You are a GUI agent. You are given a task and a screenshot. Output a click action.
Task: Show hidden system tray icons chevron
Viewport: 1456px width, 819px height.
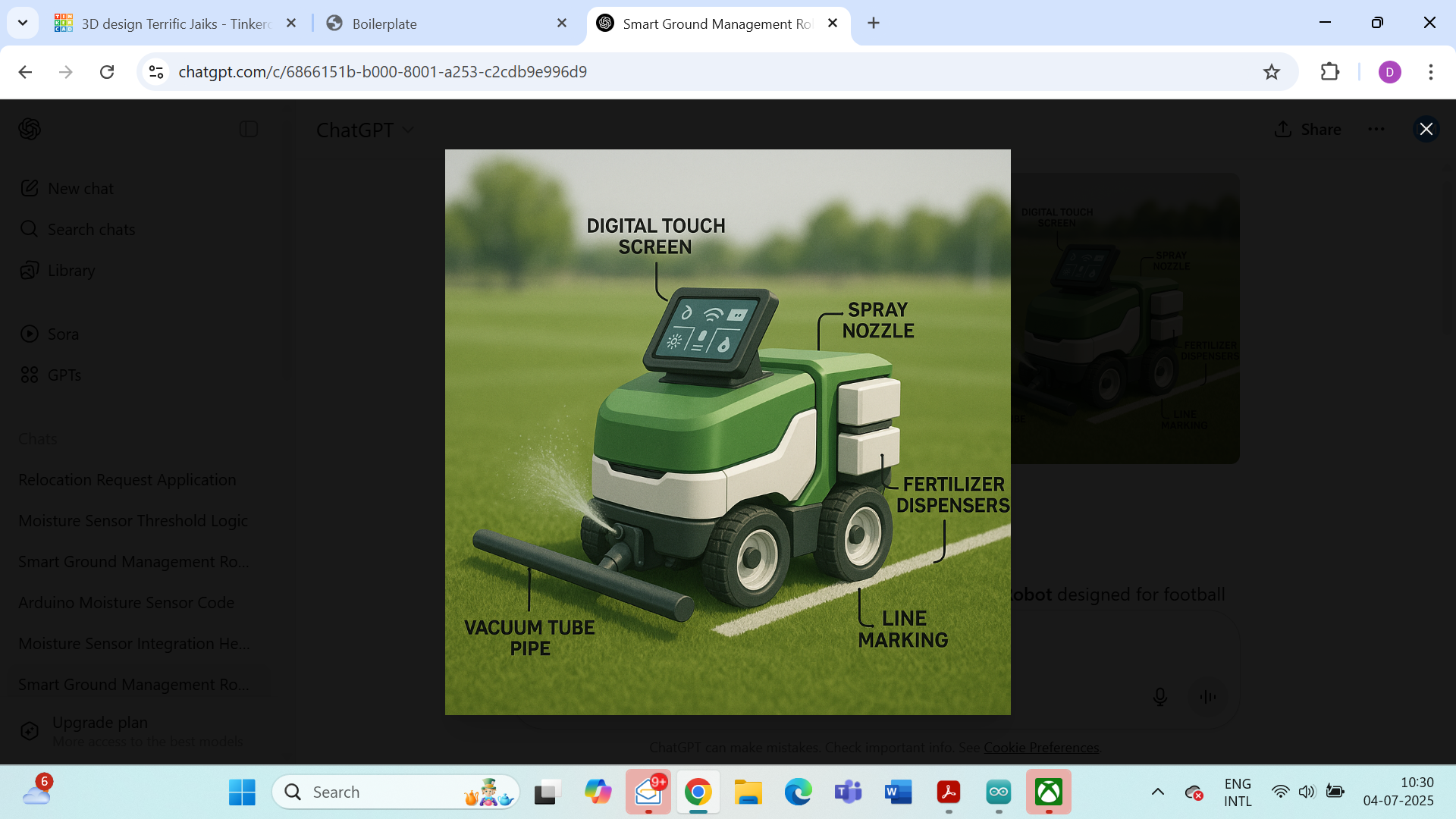(x=1157, y=792)
